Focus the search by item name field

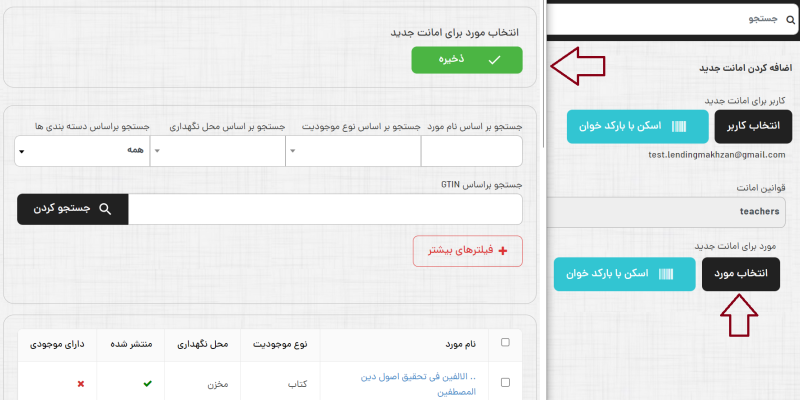(x=471, y=151)
